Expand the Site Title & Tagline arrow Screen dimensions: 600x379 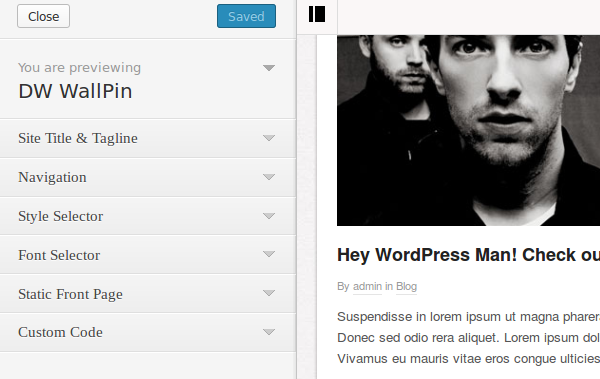pos(269,138)
